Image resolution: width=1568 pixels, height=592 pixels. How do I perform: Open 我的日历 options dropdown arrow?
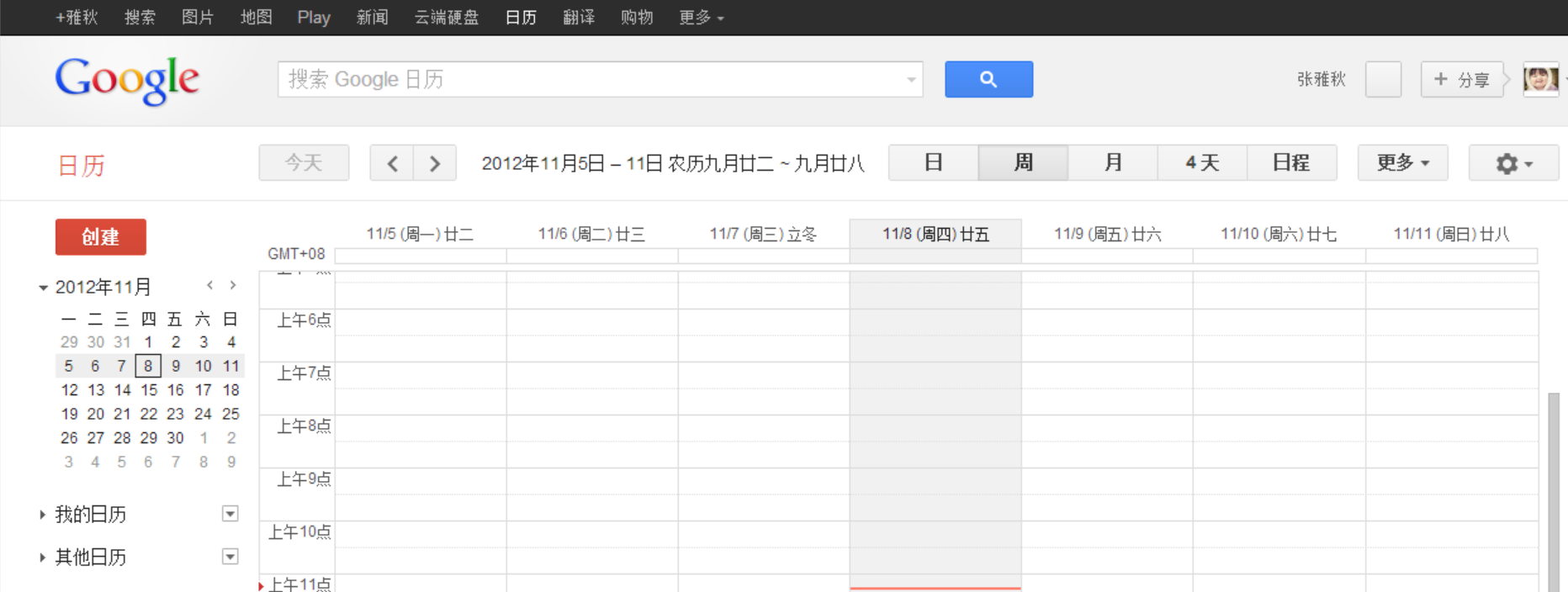click(x=230, y=514)
